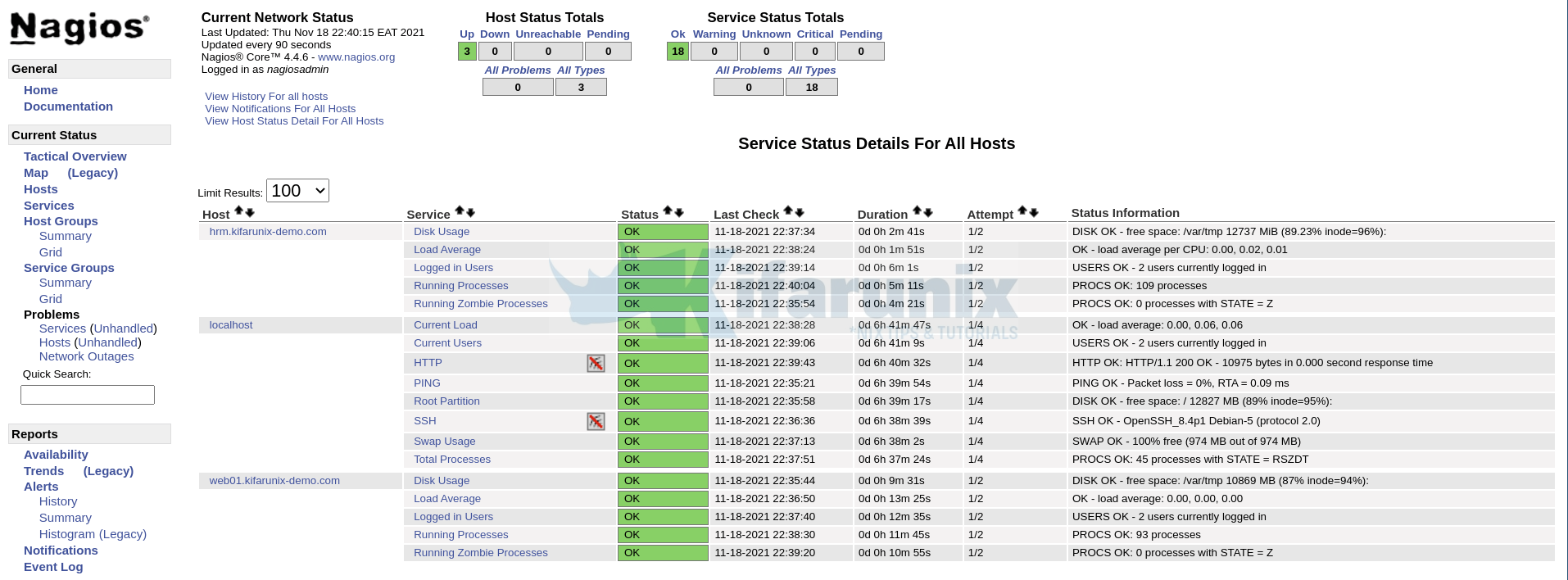Sort Host column ascending with up arrow
Viewport: 1568px width, 580px height.
click(239, 211)
